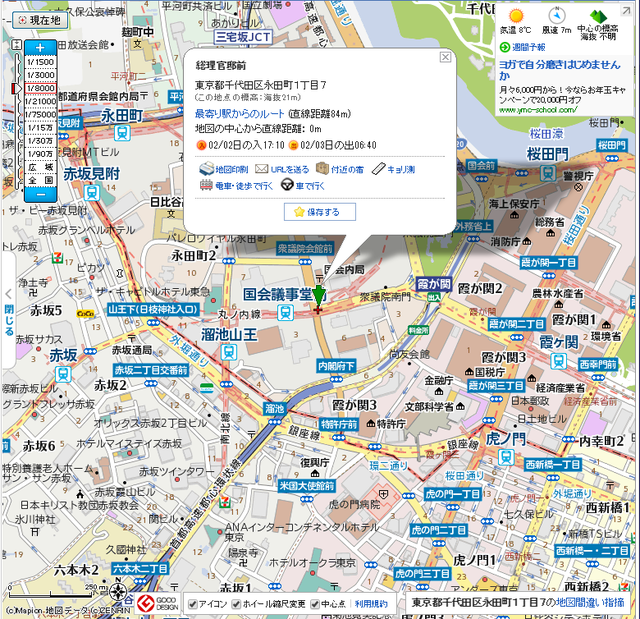Click the 特許庁前 intersection label
Image resolution: width=640 pixels, height=619 pixels.
tap(339, 424)
